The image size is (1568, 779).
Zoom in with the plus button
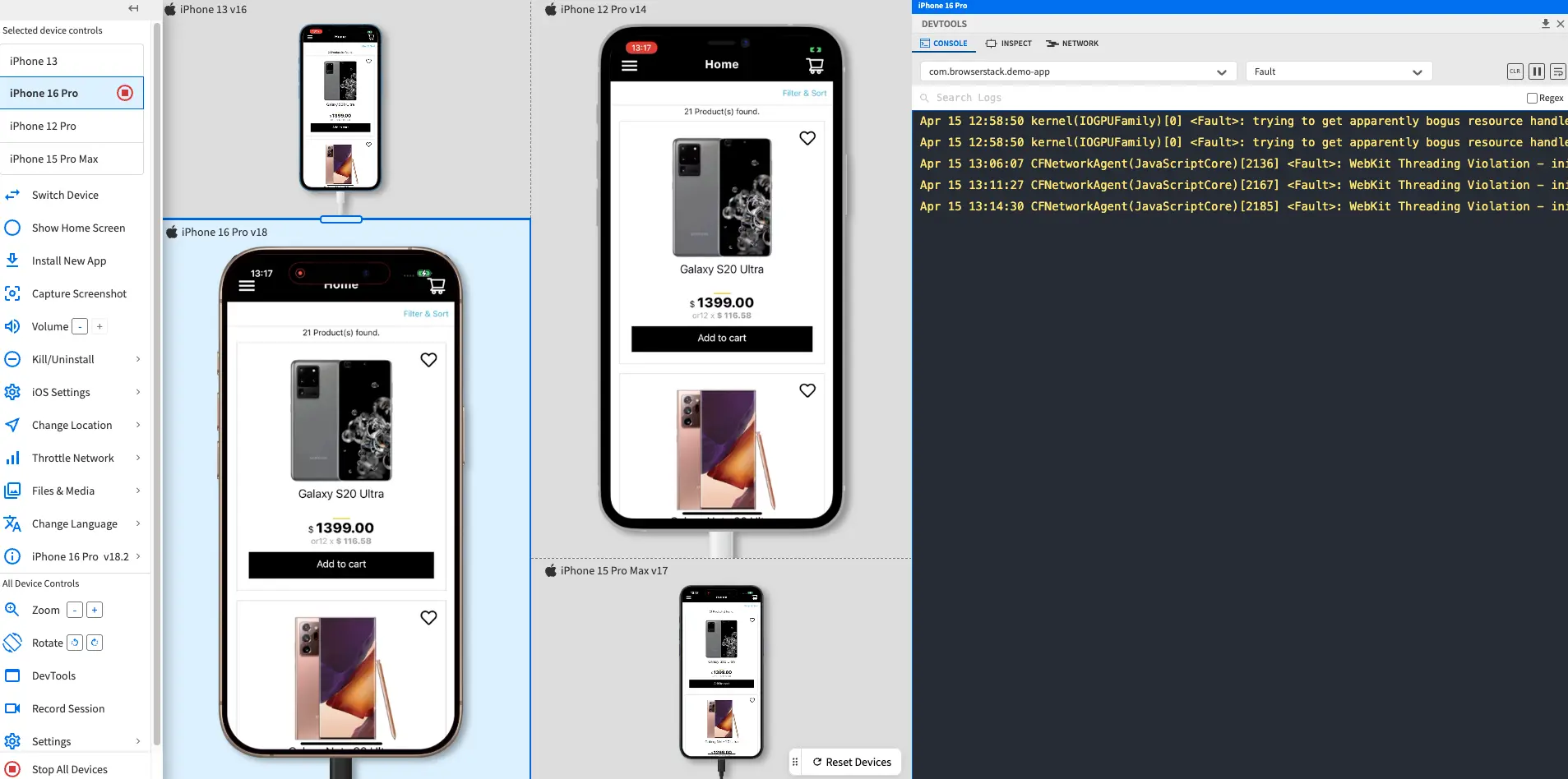(x=95, y=610)
